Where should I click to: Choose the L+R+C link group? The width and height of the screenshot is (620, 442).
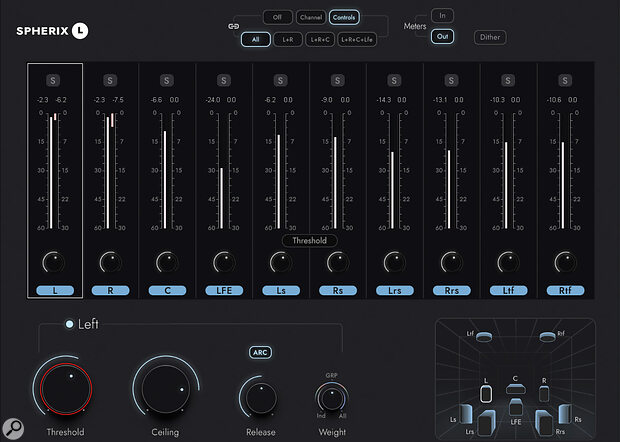320,40
